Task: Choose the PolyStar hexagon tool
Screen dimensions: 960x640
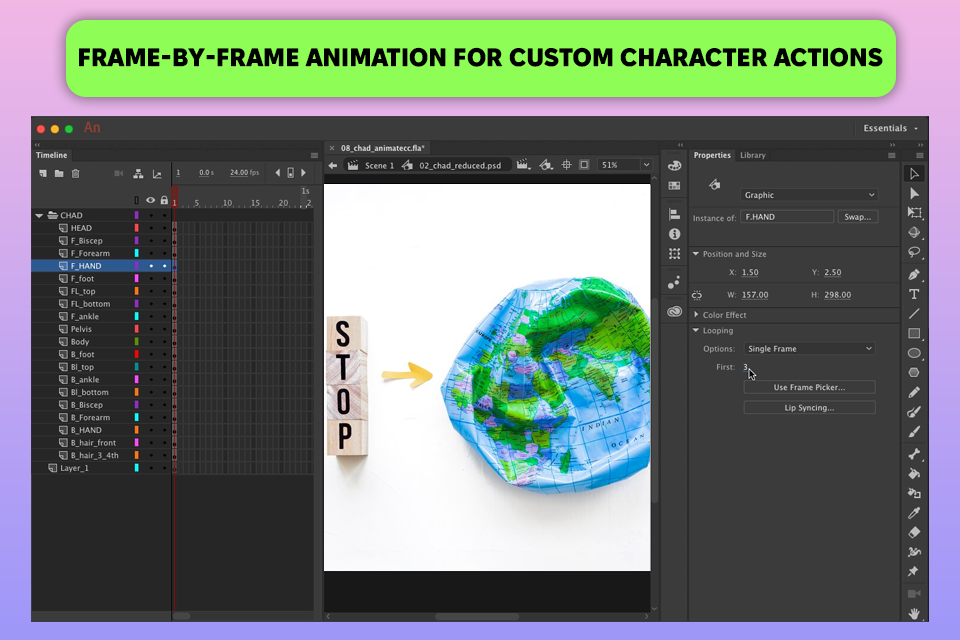Action: click(x=914, y=372)
